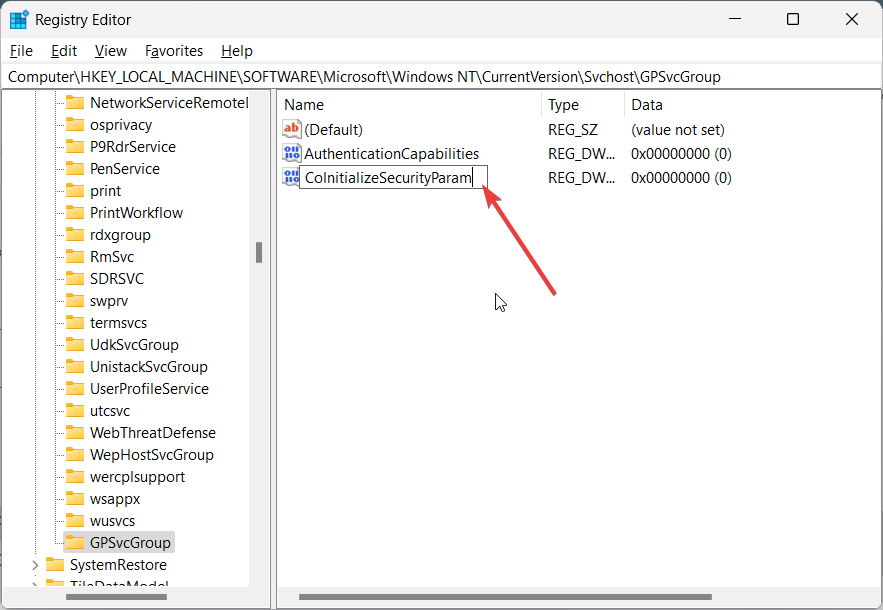Click the CoInitializeSecurityParam data value 0x00000000
This screenshot has height=610, width=883.
(681, 177)
